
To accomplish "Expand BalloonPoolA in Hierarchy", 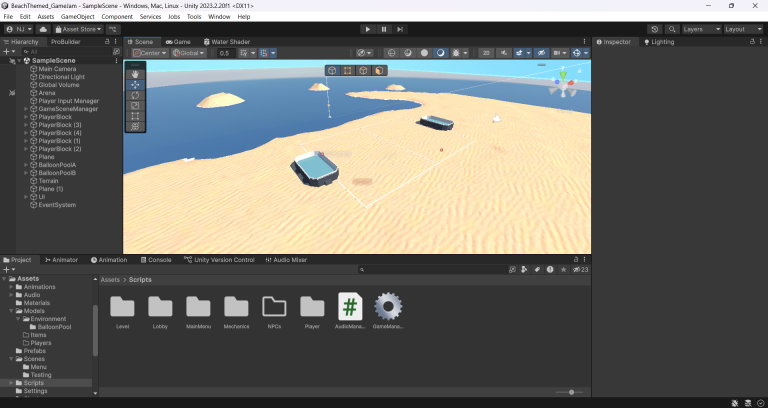I will pyautogui.click(x=26, y=165).
